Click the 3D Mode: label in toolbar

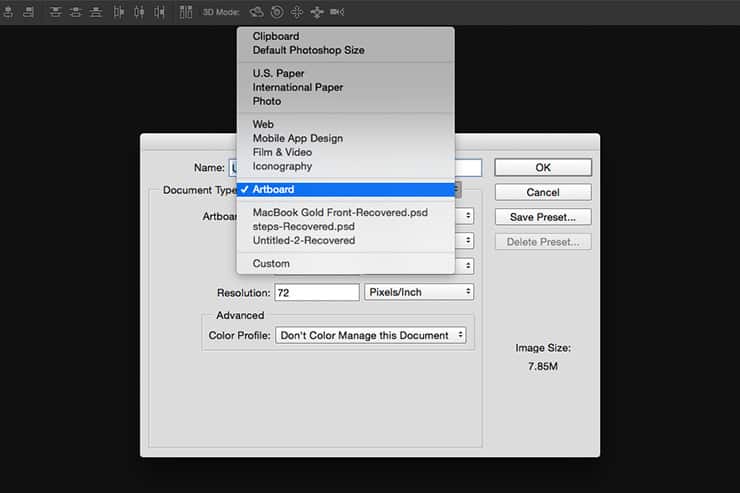(221, 12)
